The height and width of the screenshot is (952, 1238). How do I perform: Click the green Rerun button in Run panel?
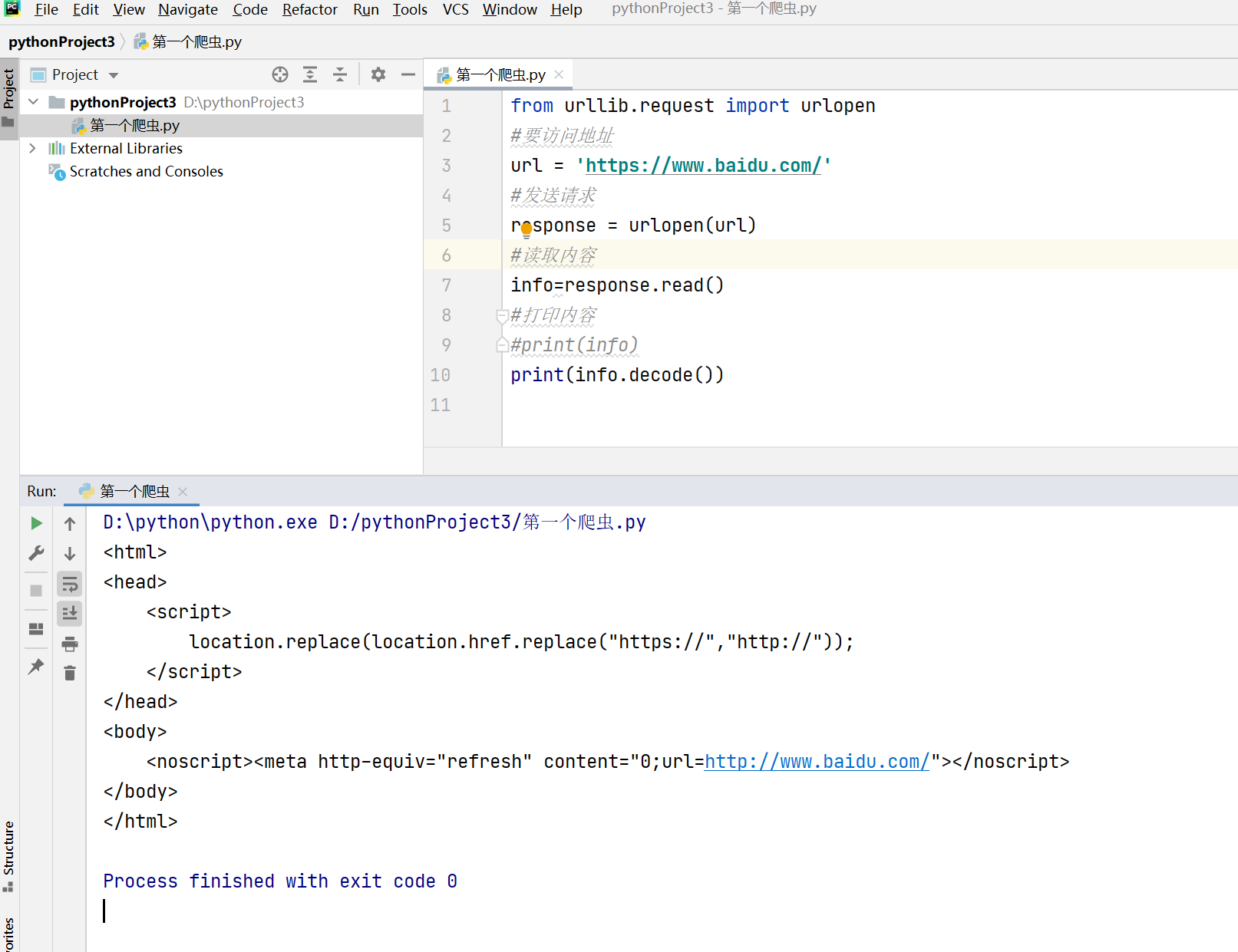coord(36,523)
